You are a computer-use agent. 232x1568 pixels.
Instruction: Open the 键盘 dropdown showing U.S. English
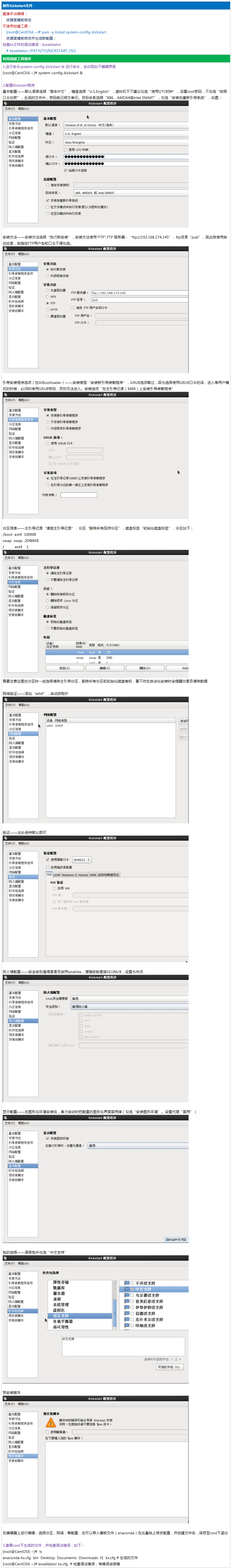tap(126, 134)
